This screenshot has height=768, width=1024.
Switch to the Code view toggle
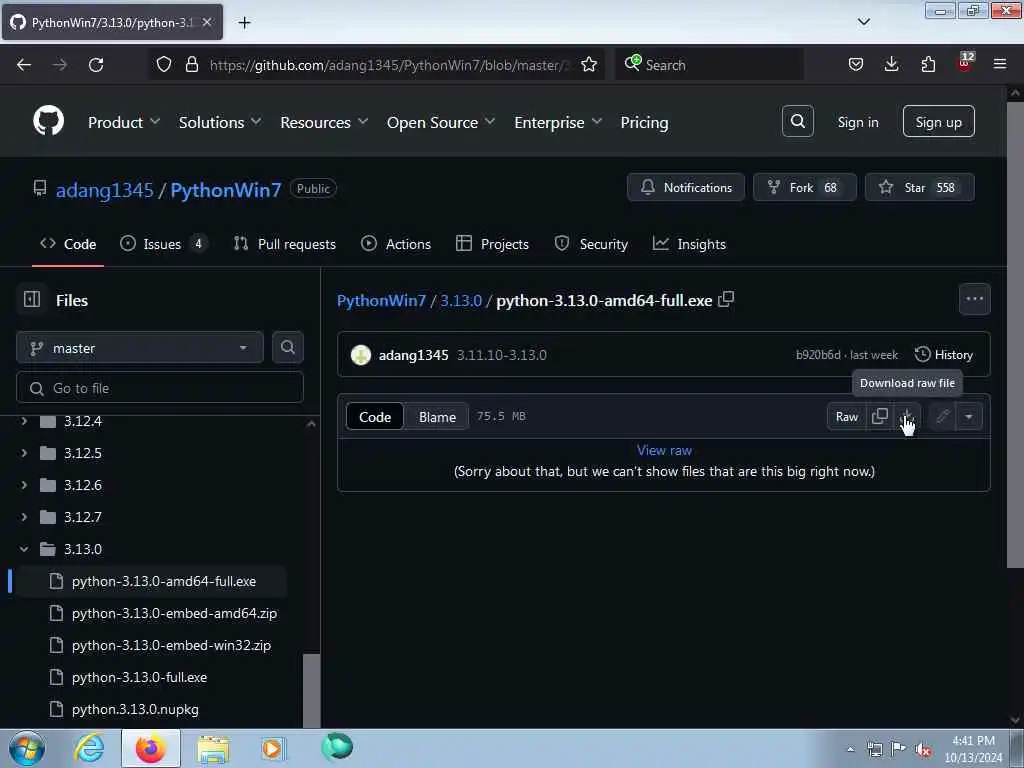point(375,417)
